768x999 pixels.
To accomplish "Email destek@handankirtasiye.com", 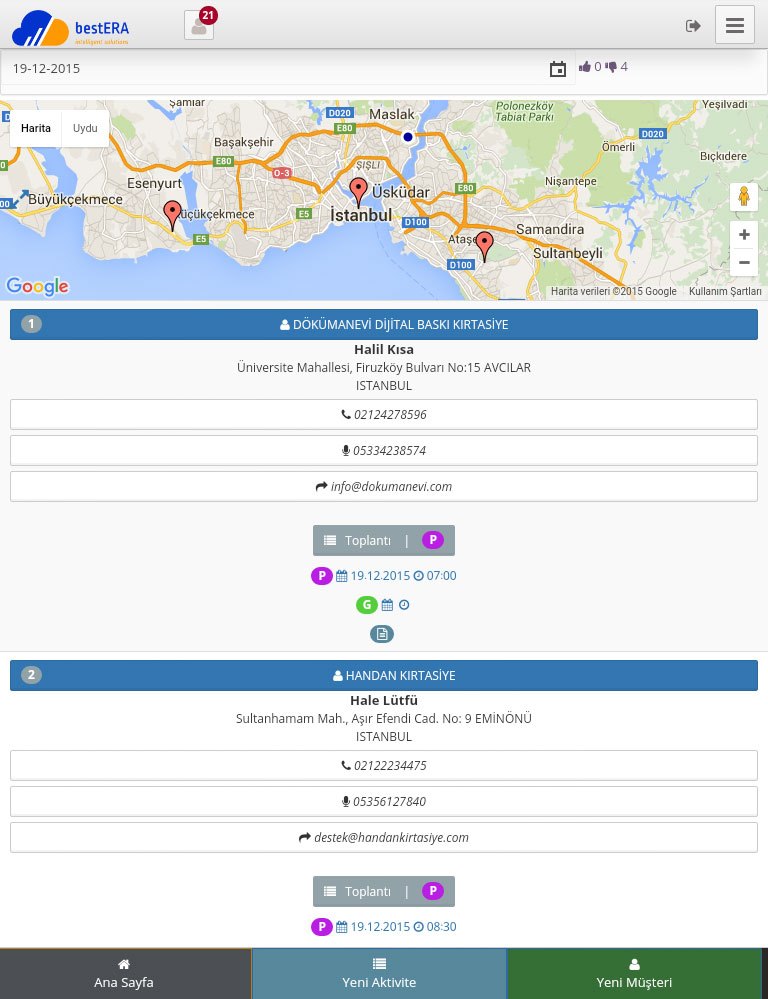I will [384, 838].
